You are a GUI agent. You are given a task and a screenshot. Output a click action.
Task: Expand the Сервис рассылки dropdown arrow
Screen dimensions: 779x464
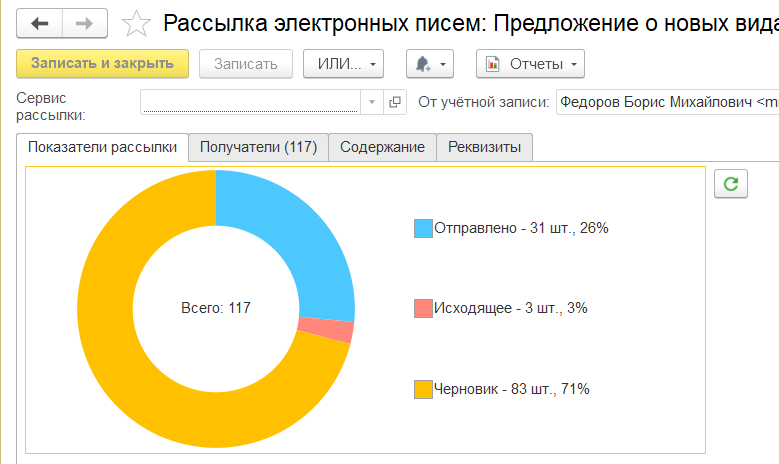tap(371, 102)
